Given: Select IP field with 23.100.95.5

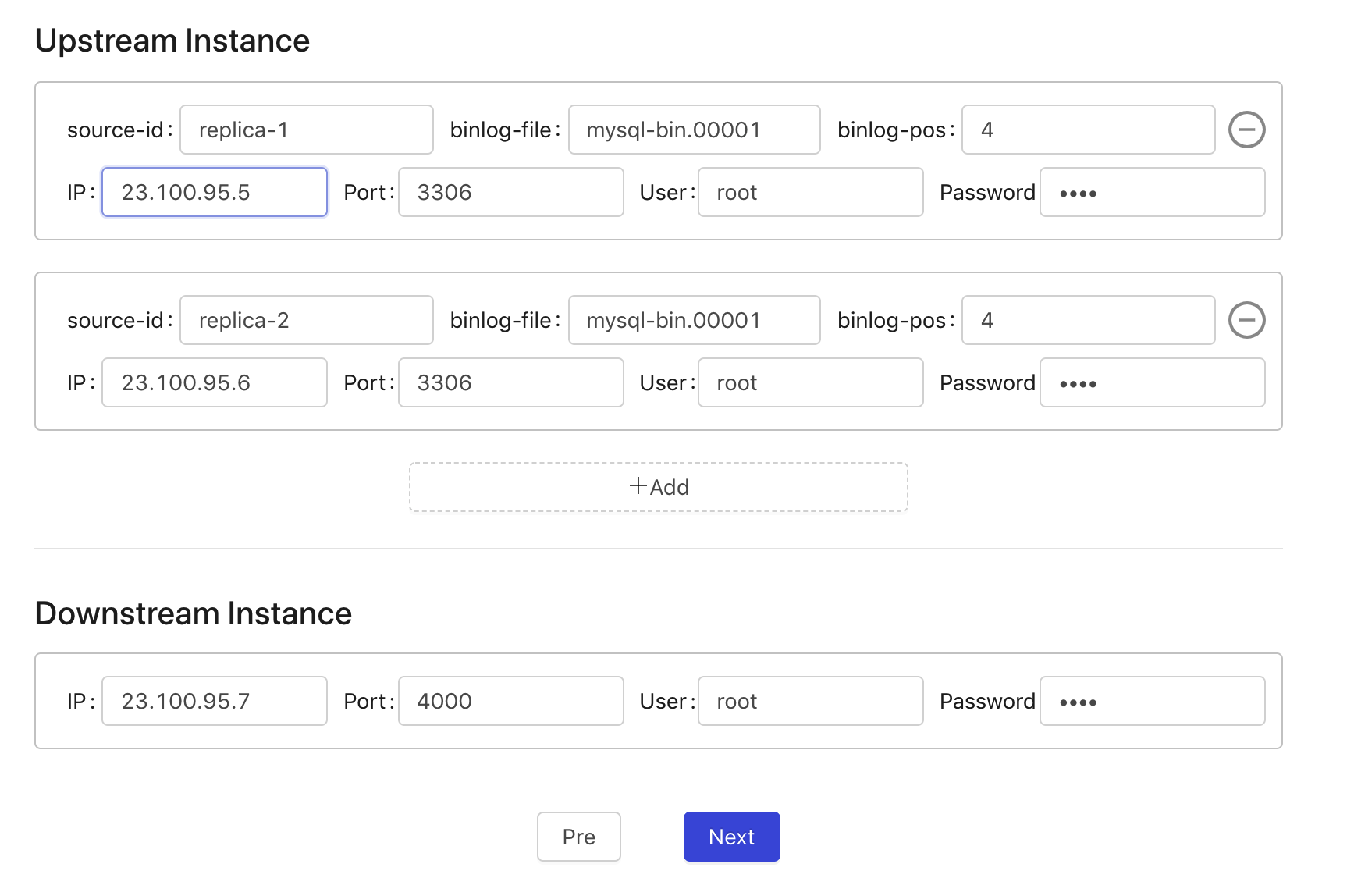Looking at the screenshot, I should point(215,192).
